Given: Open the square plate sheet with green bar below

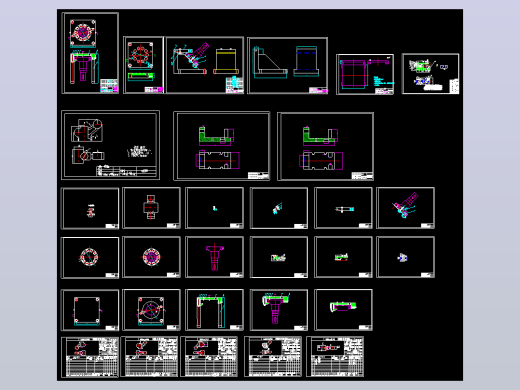Looking at the screenshot, I should 143,65.
